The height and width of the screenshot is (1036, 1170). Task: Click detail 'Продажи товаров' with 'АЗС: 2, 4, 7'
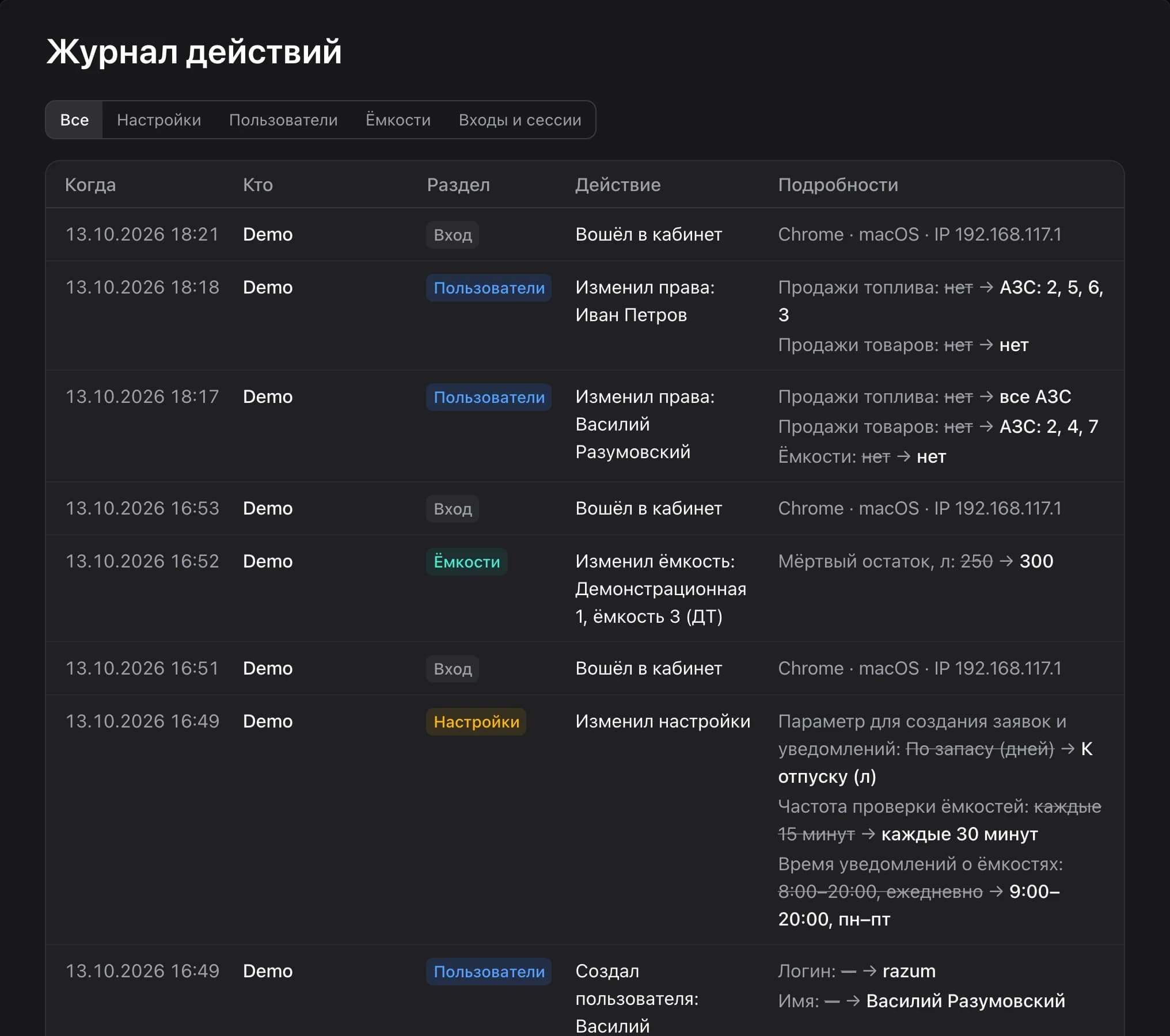[938, 426]
